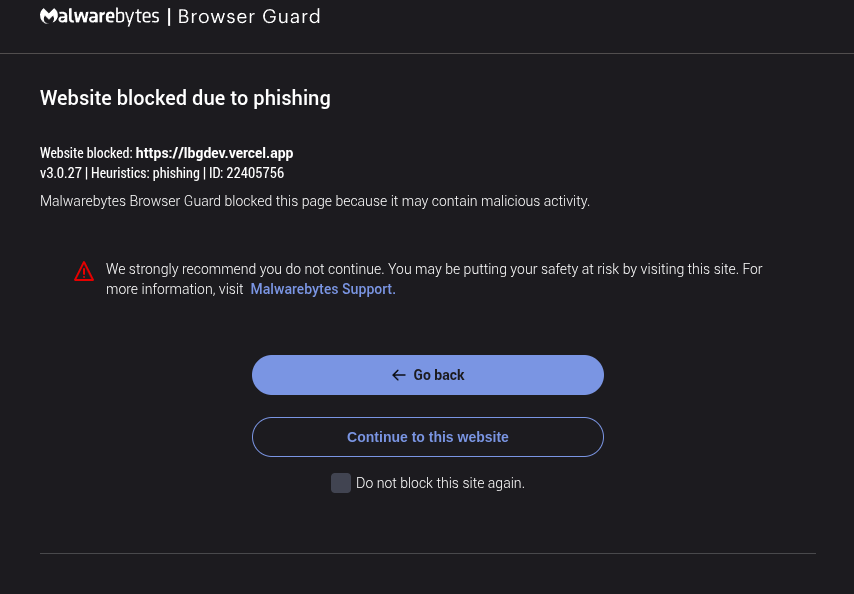Click the 'Do not block this site again' label
854x594 pixels.
pyautogui.click(x=440, y=483)
